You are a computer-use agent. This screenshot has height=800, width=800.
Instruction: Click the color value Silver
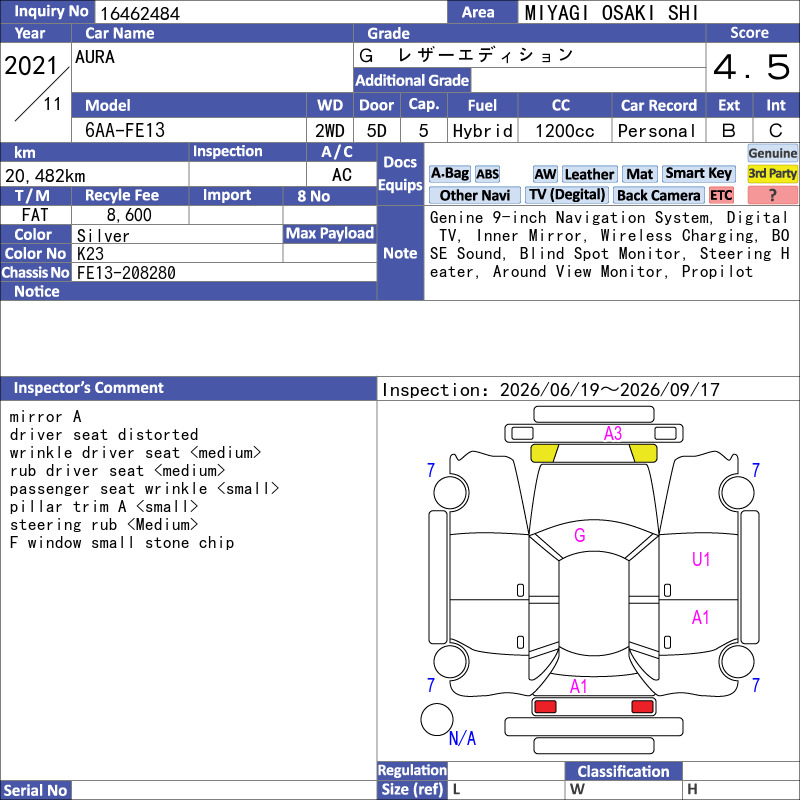point(103,236)
